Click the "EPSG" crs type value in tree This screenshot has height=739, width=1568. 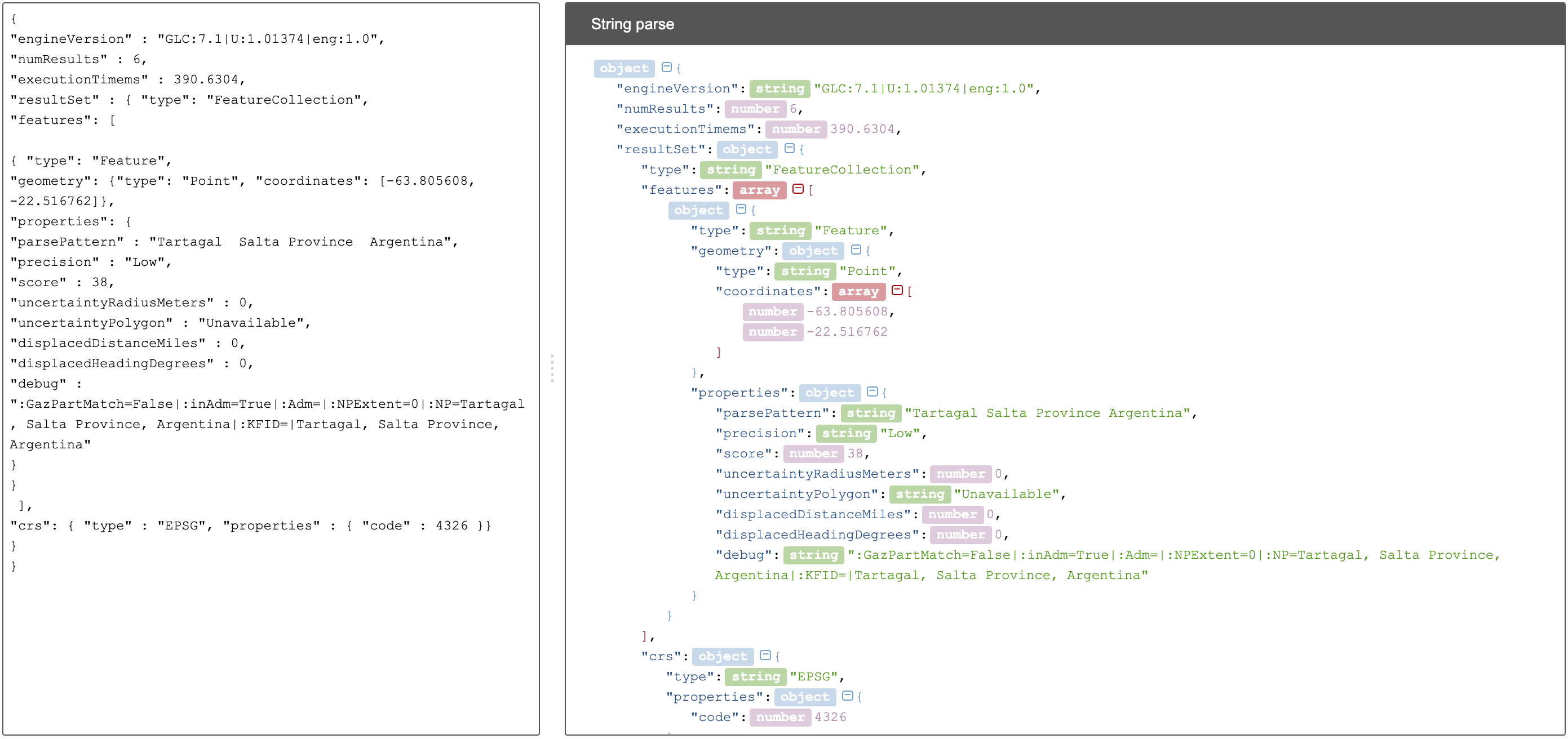[814, 676]
